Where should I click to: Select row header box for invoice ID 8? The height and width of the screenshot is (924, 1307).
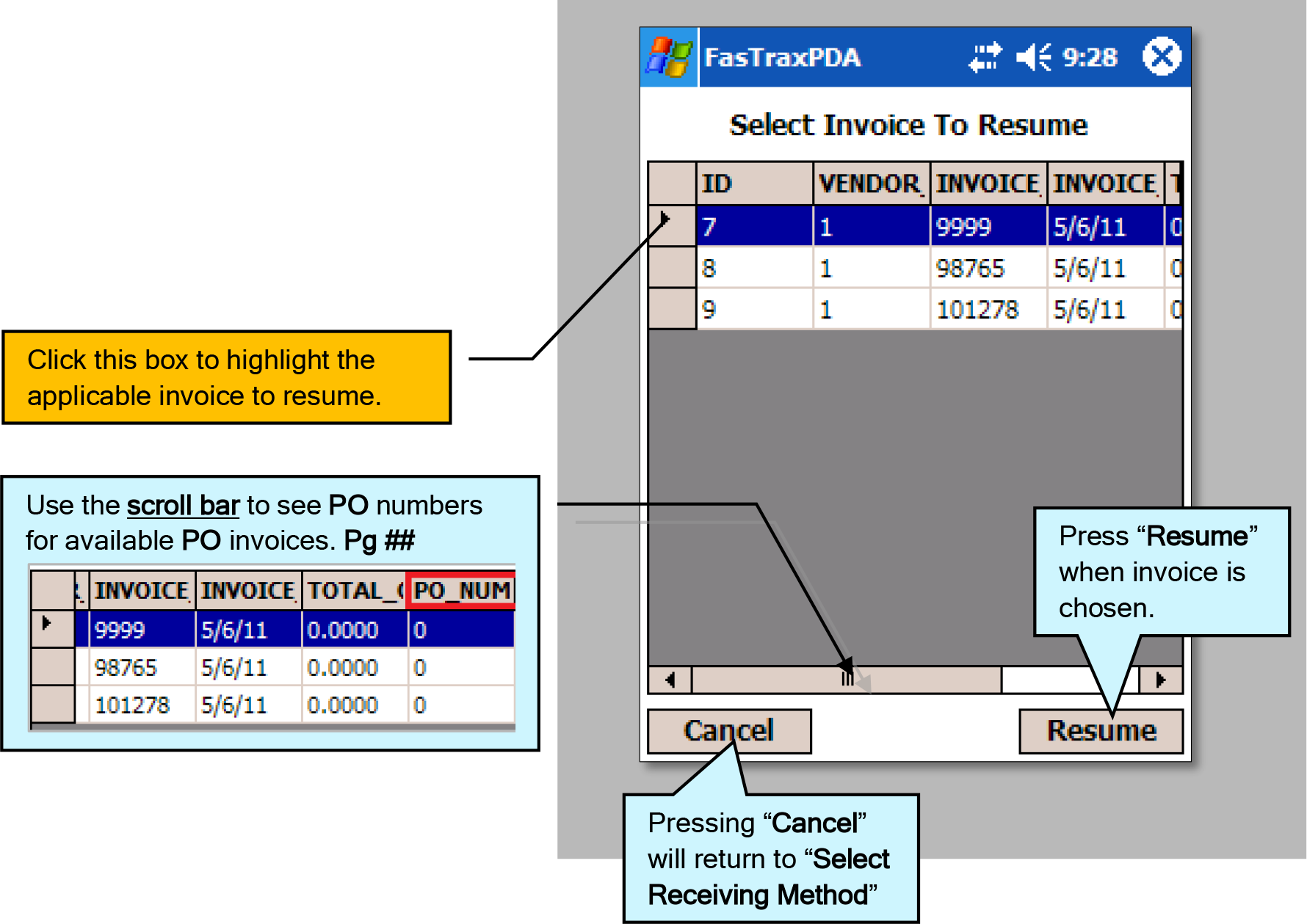tap(672, 267)
